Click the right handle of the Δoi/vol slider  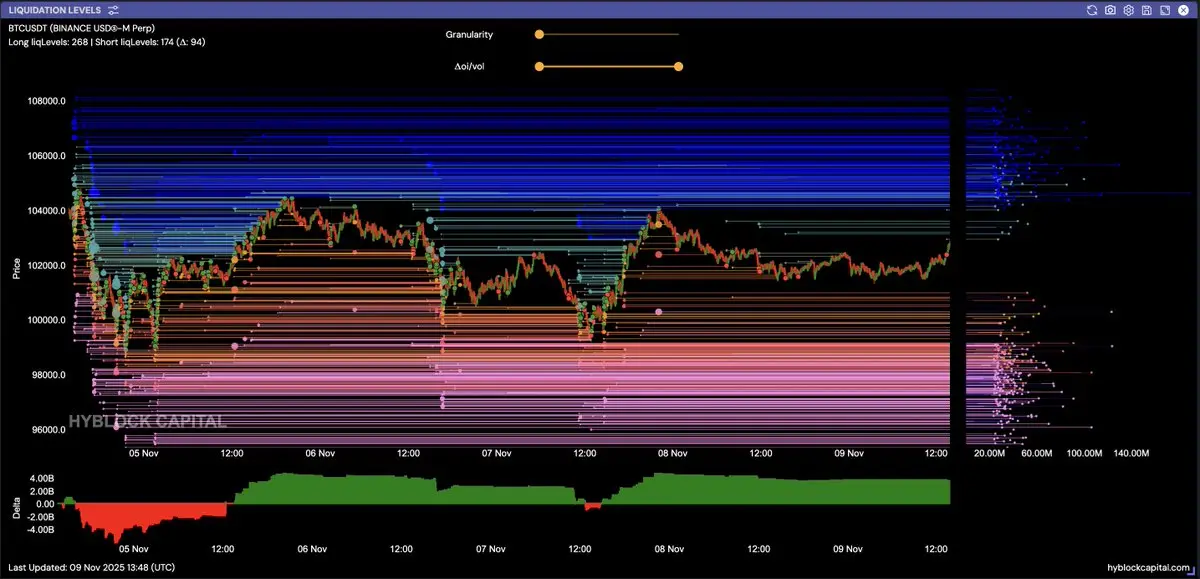coord(679,67)
